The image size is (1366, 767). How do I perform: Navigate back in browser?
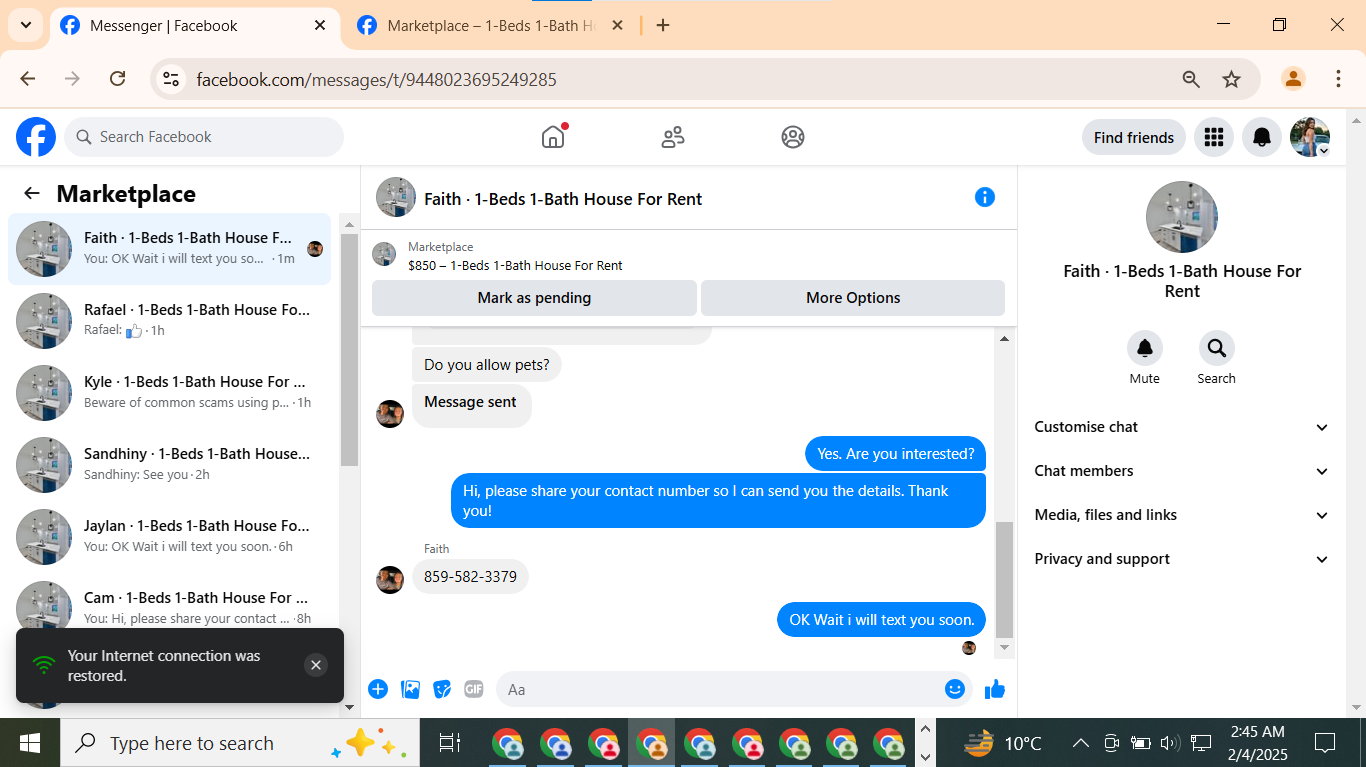(28, 79)
